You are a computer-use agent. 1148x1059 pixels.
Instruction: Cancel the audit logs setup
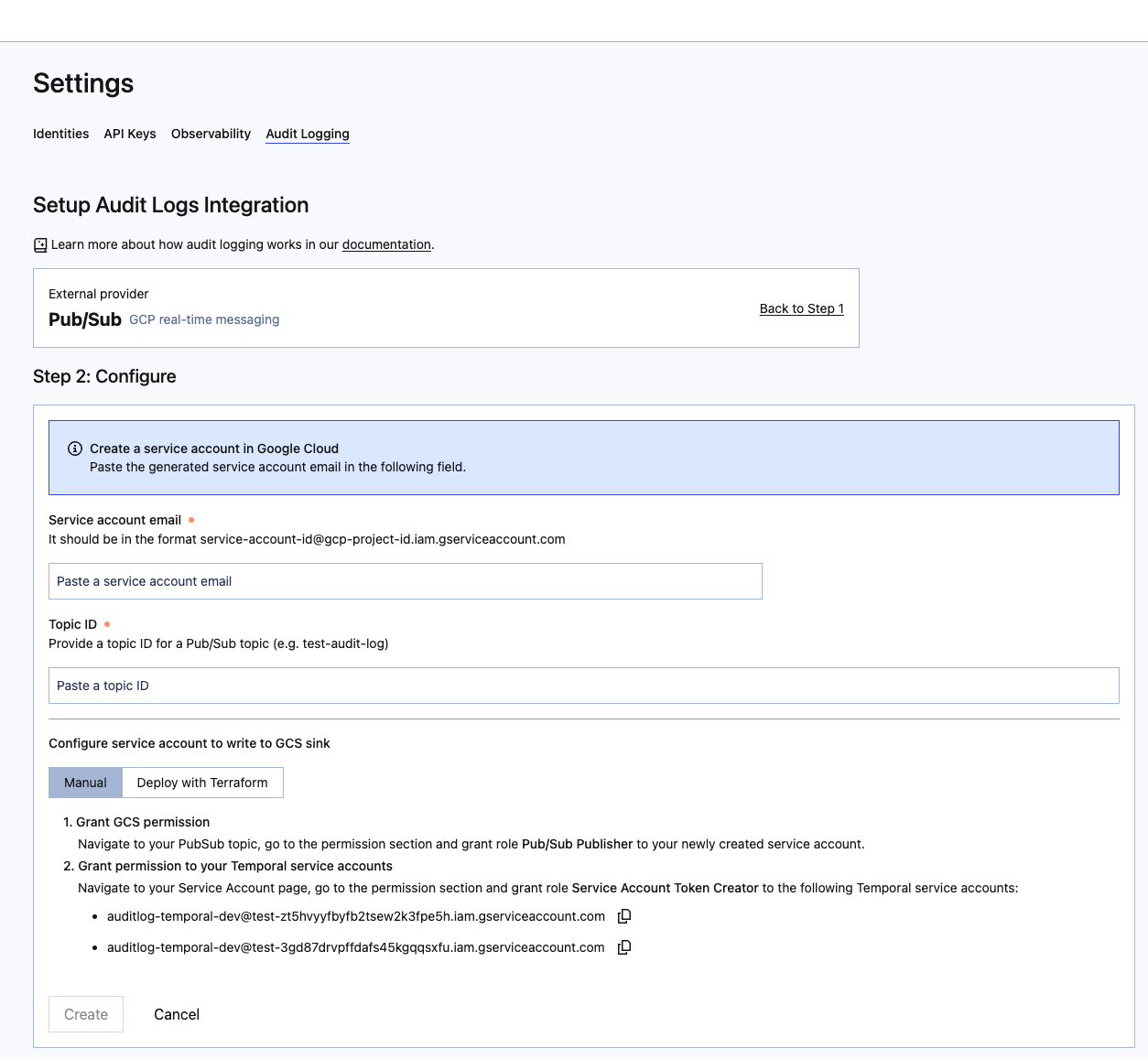click(x=176, y=1014)
